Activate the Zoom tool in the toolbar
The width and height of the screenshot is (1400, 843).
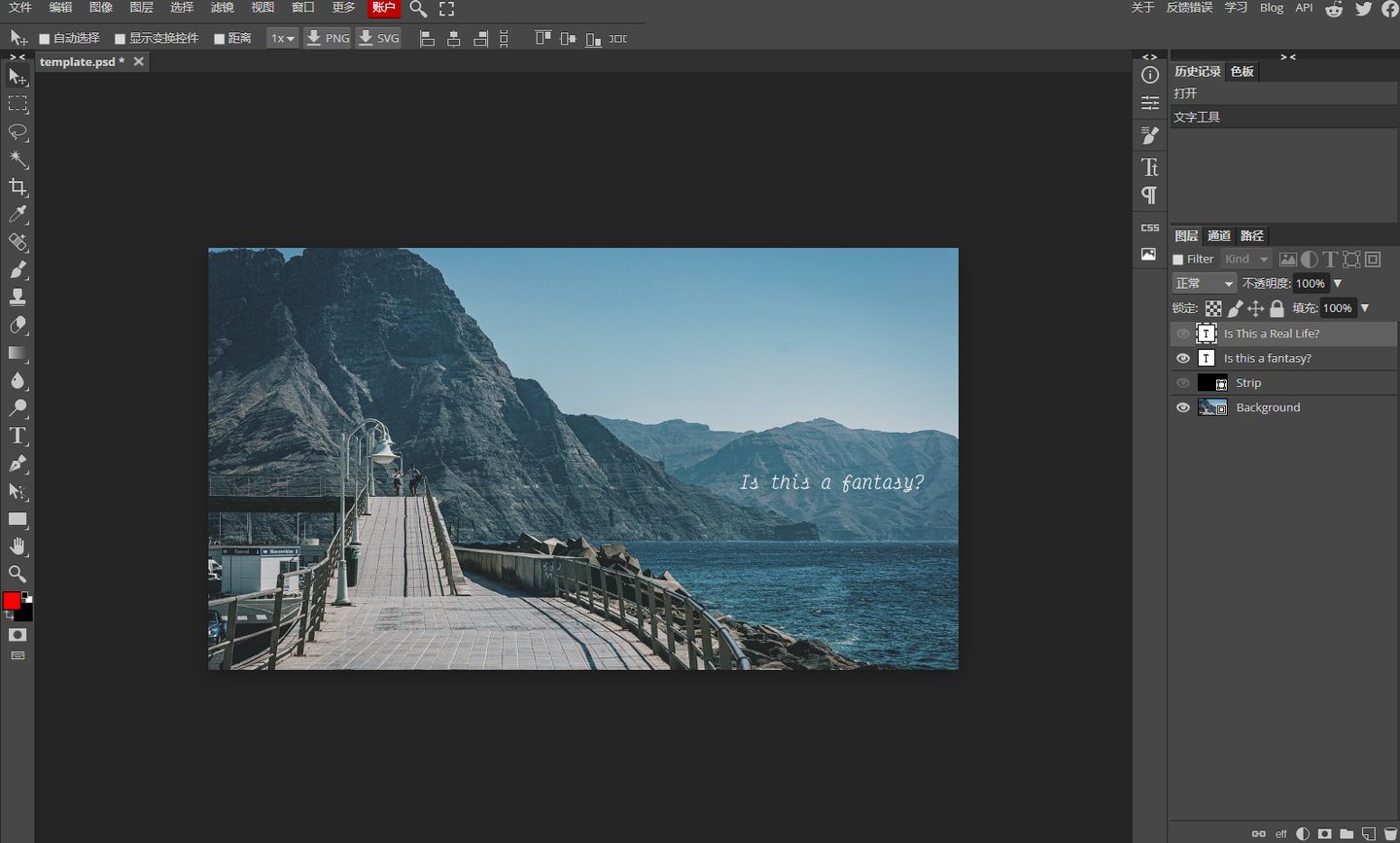coord(17,574)
